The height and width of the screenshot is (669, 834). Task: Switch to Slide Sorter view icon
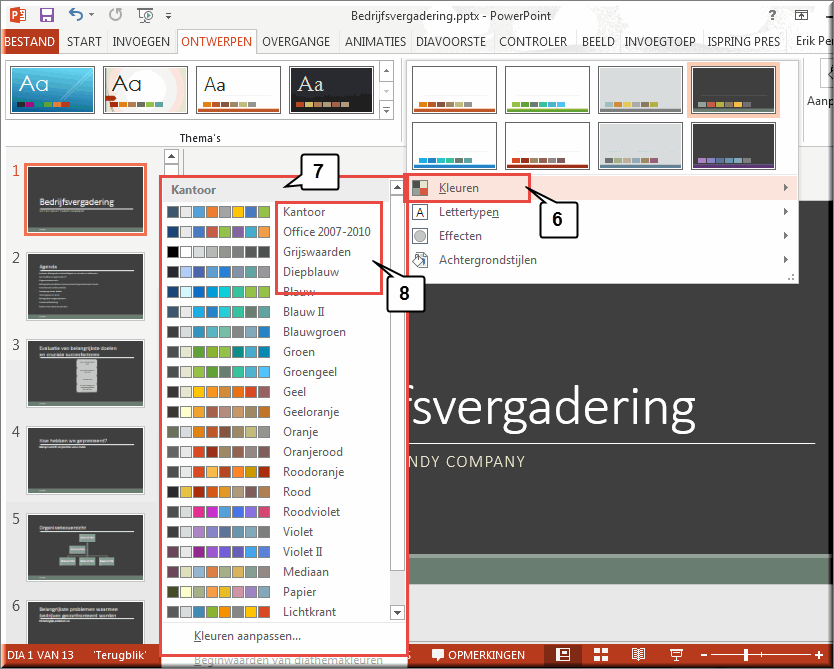pos(601,655)
